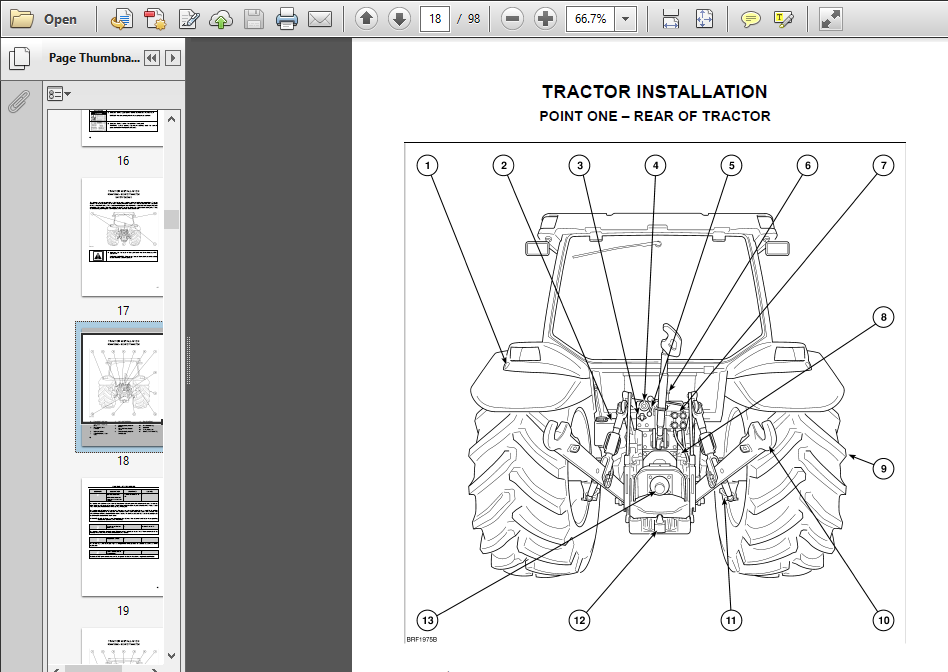Click fit width scrolling icon
The image size is (948, 672).
pyautogui.click(x=671, y=19)
